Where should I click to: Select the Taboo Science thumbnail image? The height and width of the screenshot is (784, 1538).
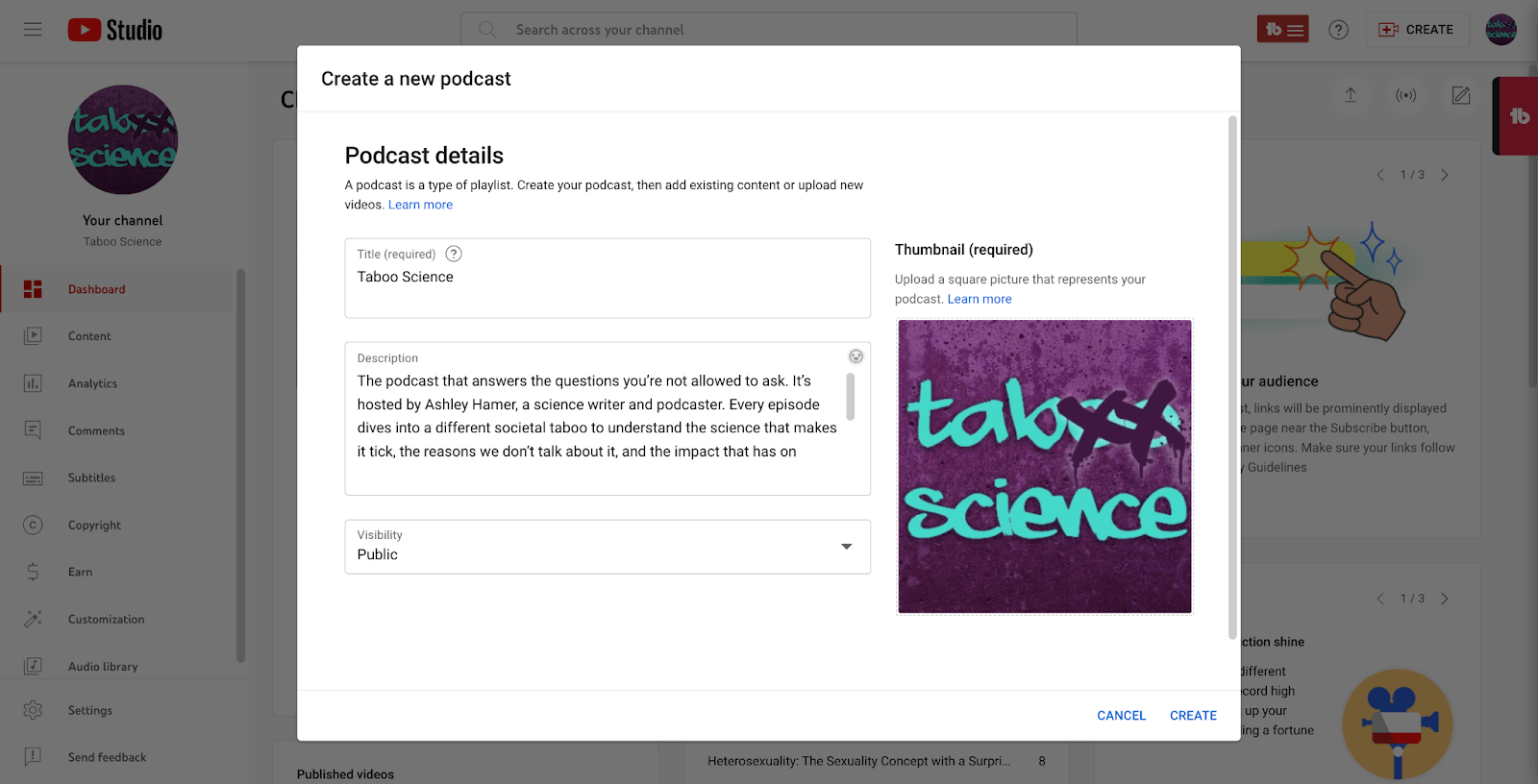(1044, 466)
